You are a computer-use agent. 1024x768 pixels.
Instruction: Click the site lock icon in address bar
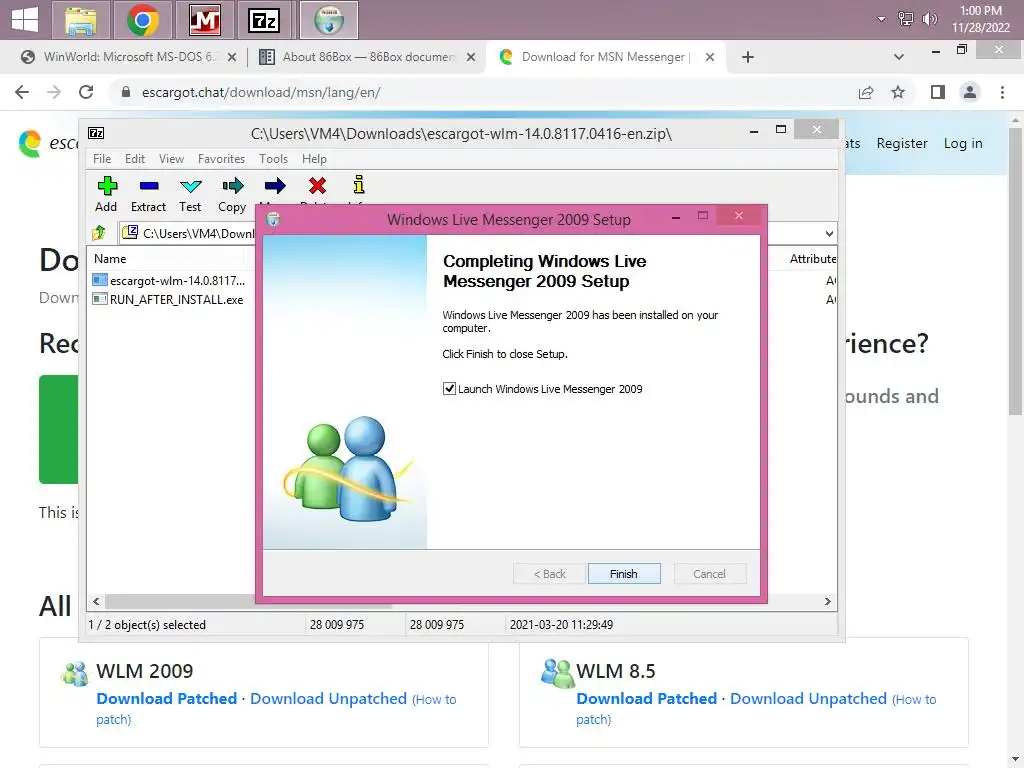tap(126, 92)
